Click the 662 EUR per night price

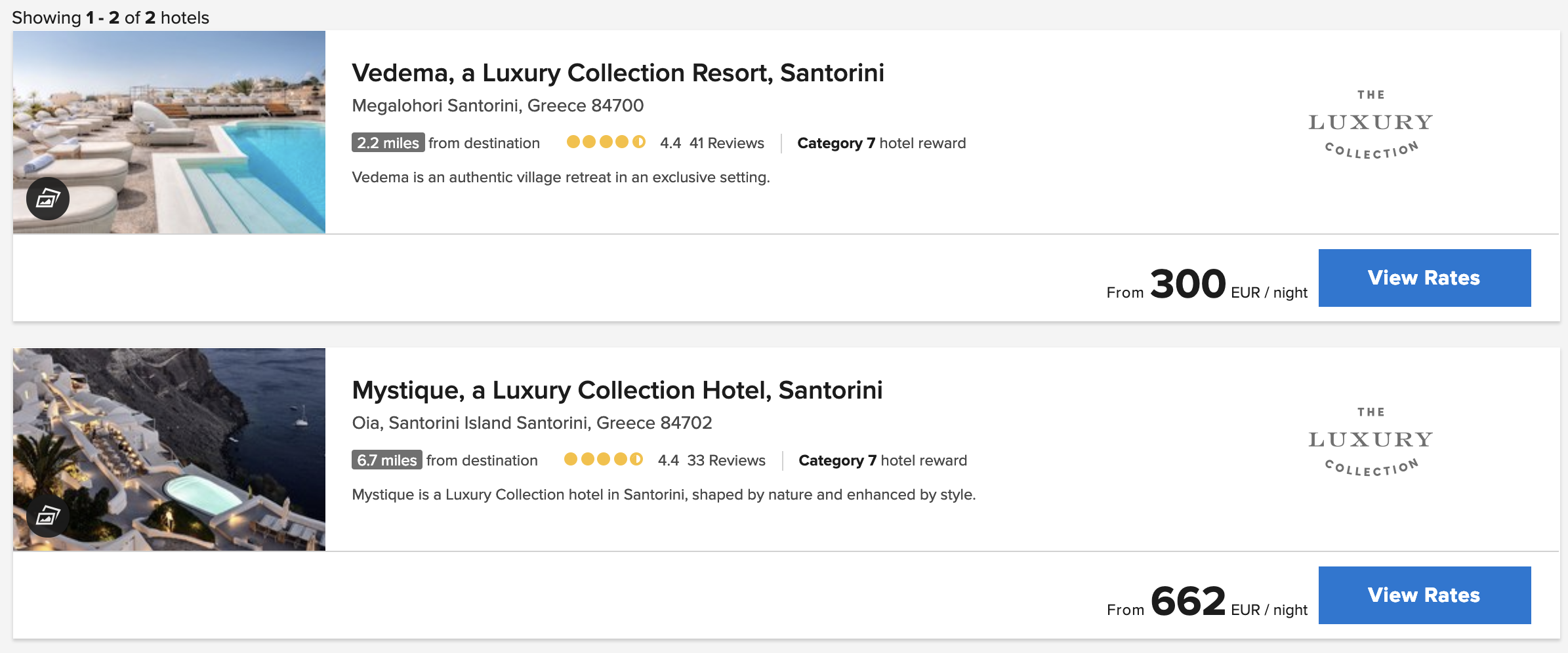point(1207,602)
